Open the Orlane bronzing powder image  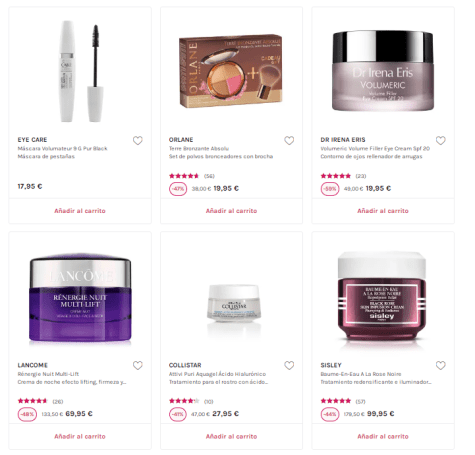pyautogui.click(x=231, y=70)
